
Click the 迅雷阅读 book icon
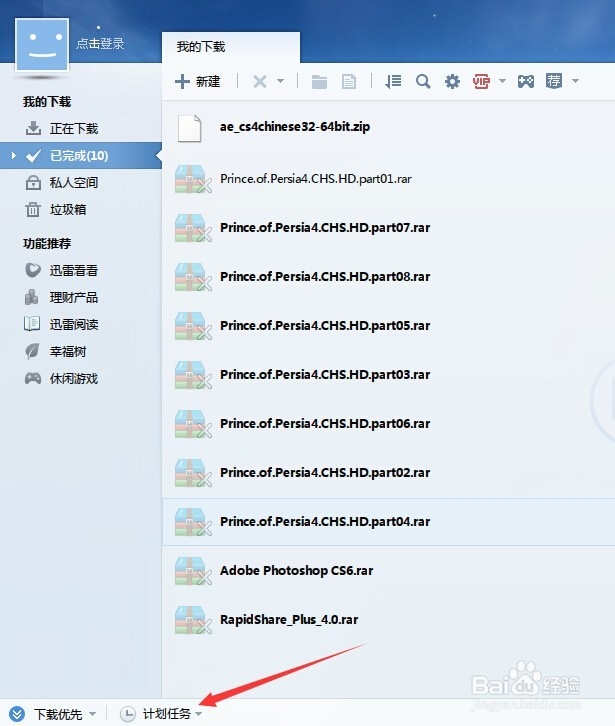[32, 324]
